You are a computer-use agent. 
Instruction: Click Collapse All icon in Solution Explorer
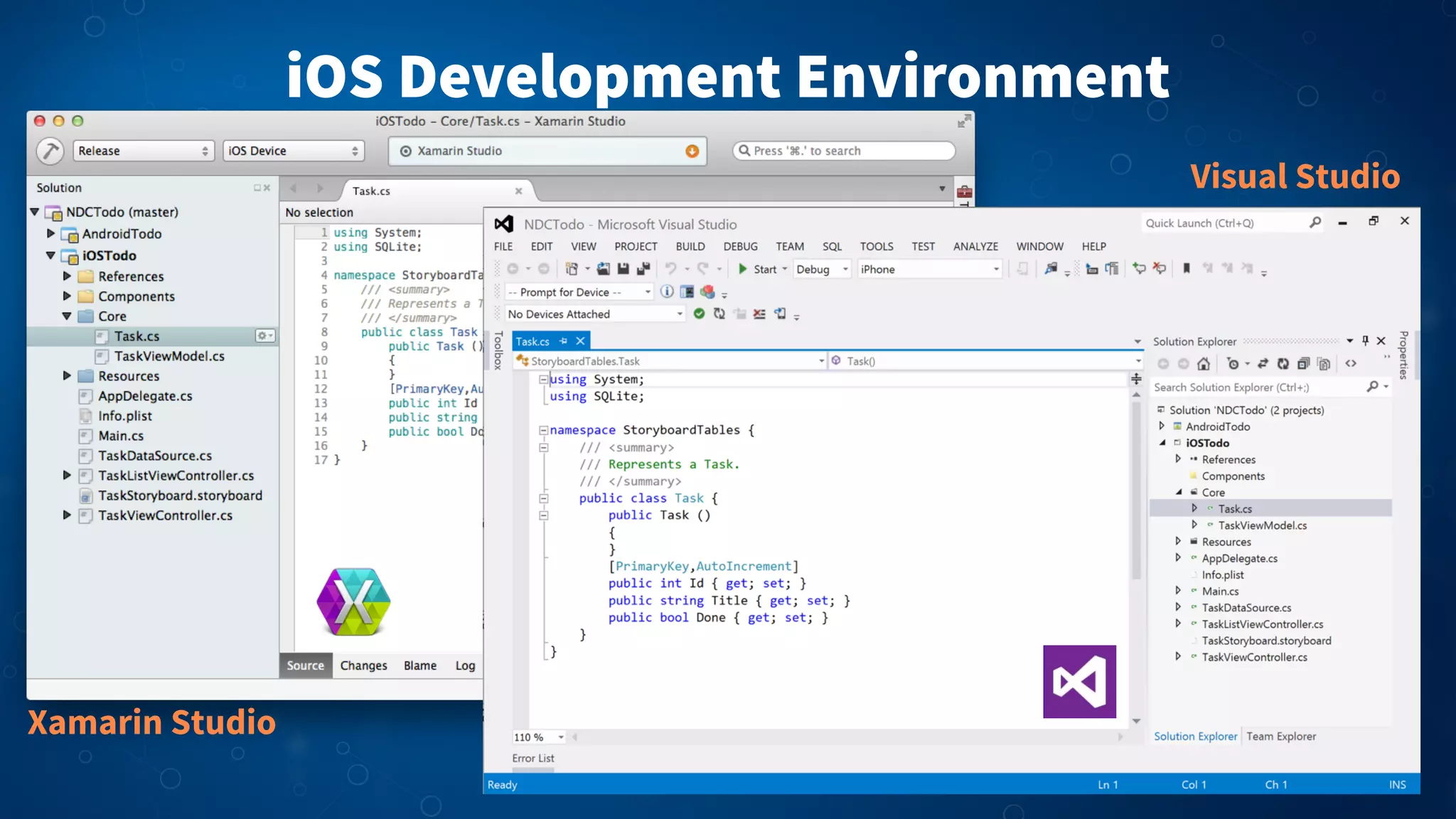1303,363
